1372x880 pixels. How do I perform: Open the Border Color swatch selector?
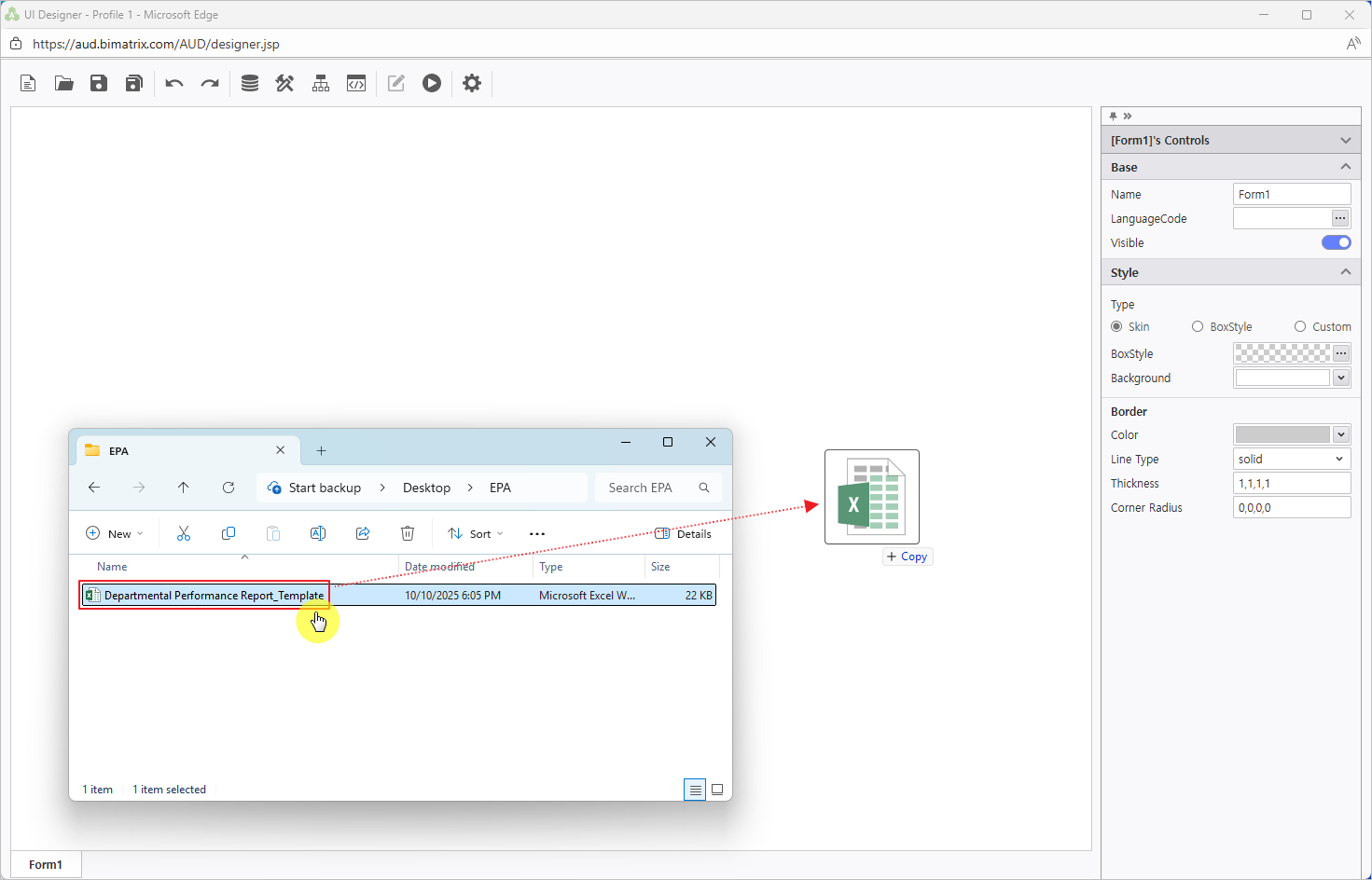click(1341, 434)
